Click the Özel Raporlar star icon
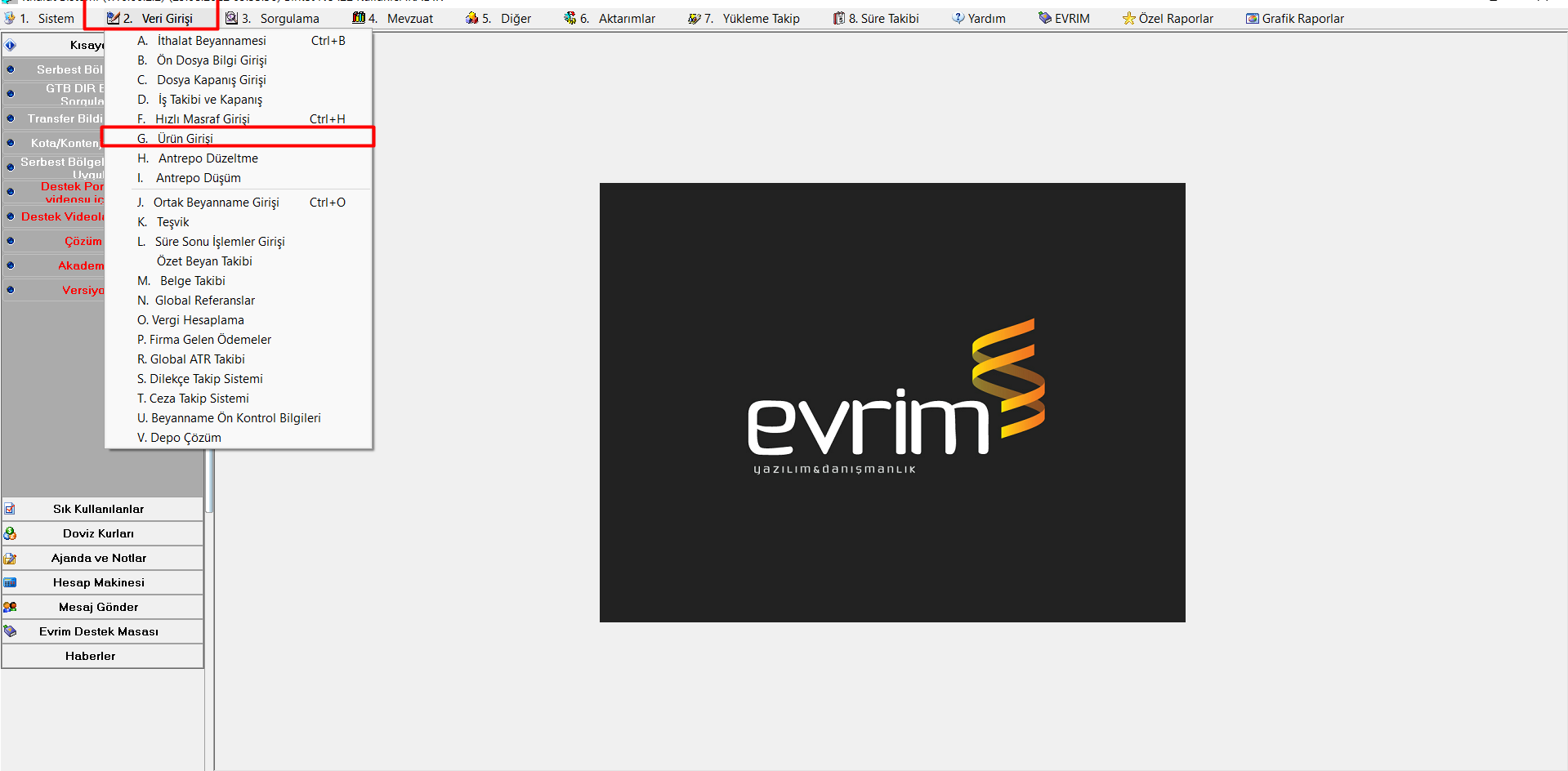1568x771 pixels. pos(1129,18)
